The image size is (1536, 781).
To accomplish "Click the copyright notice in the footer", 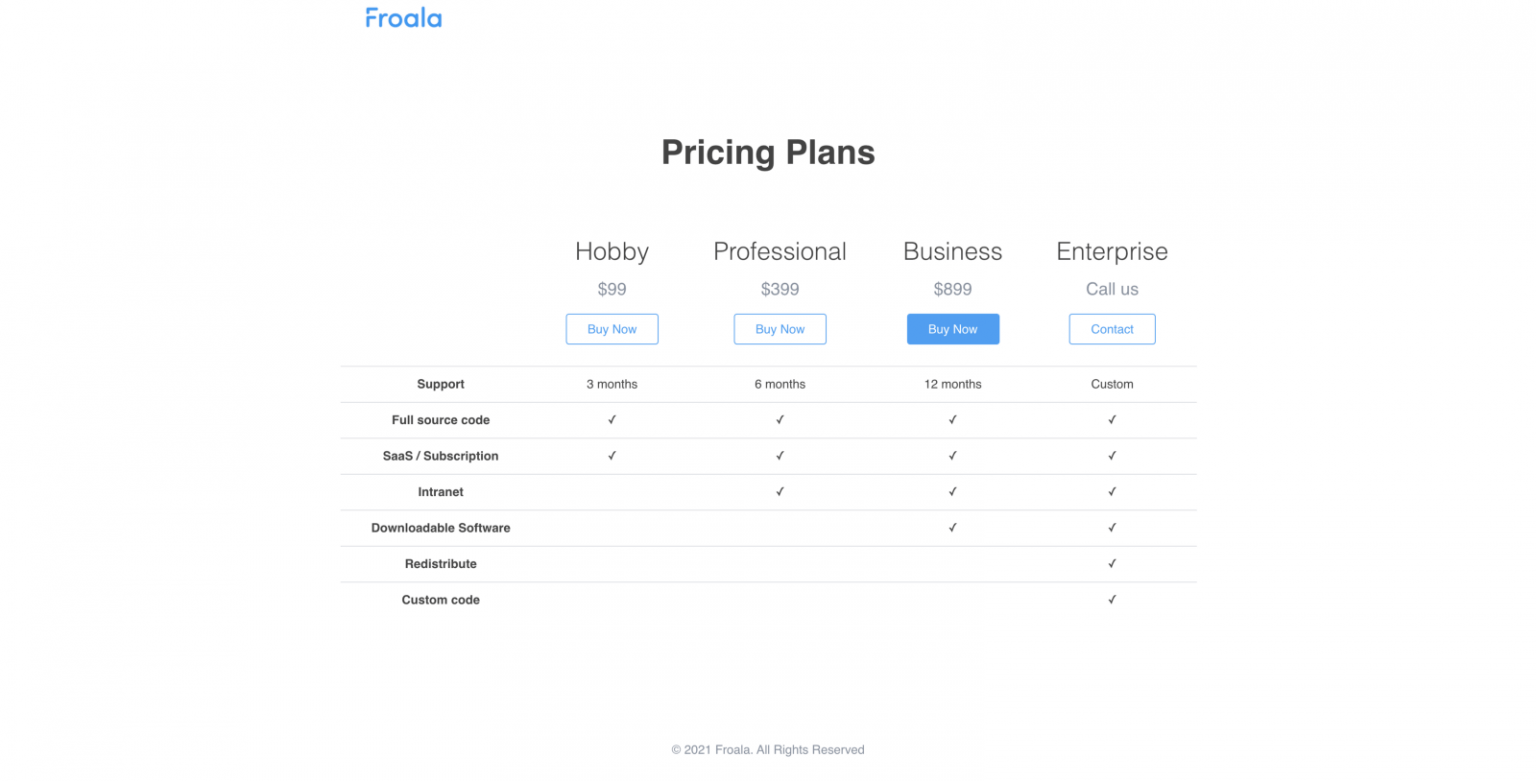I will tap(768, 749).
